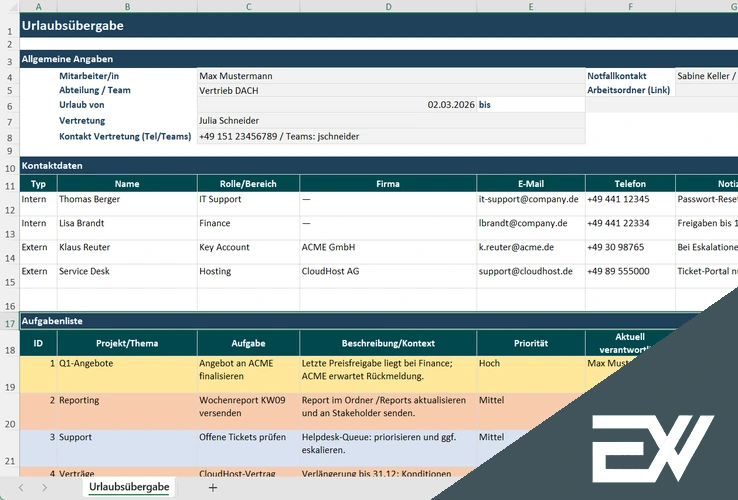This screenshot has height=500, width=738.
Task: Click the Typ column header
Action: 38,184
